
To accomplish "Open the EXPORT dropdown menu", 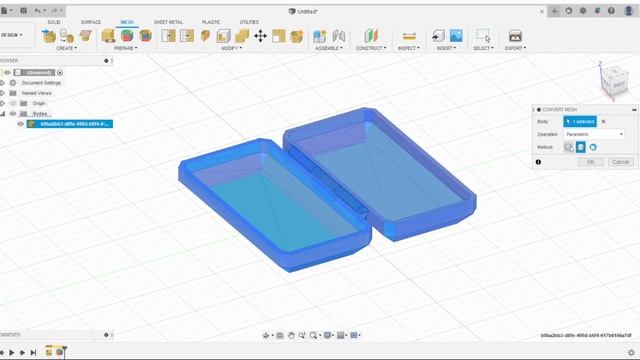I will point(515,48).
